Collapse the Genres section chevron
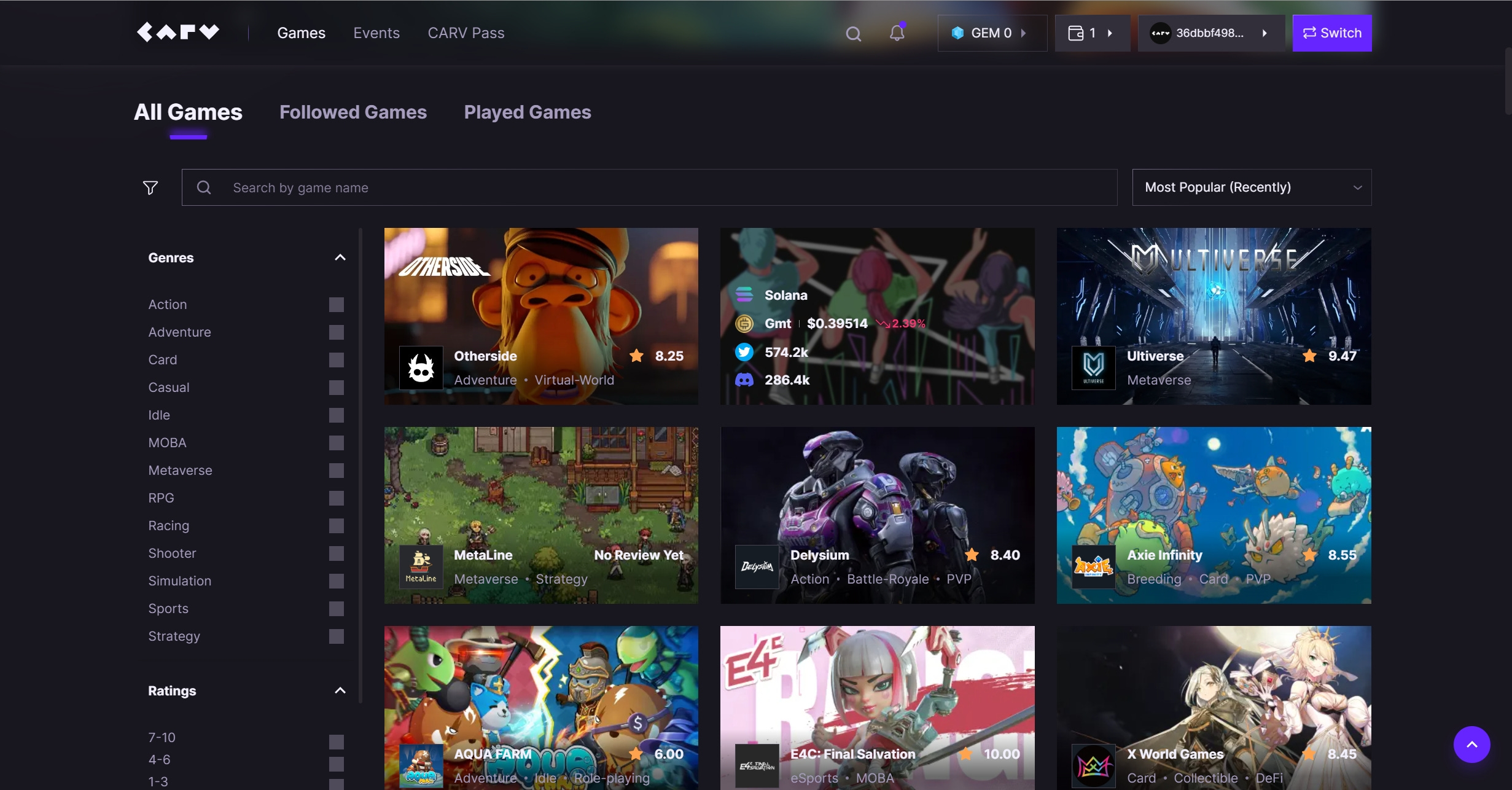 [x=340, y=257]
